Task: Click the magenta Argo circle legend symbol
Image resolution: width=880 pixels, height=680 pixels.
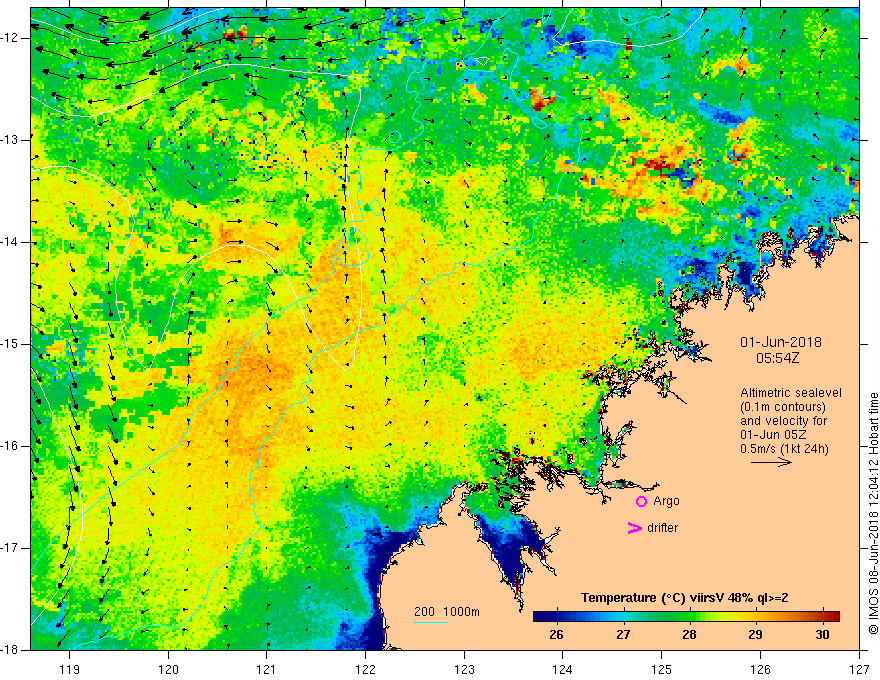Action: (x=641, y=502)
